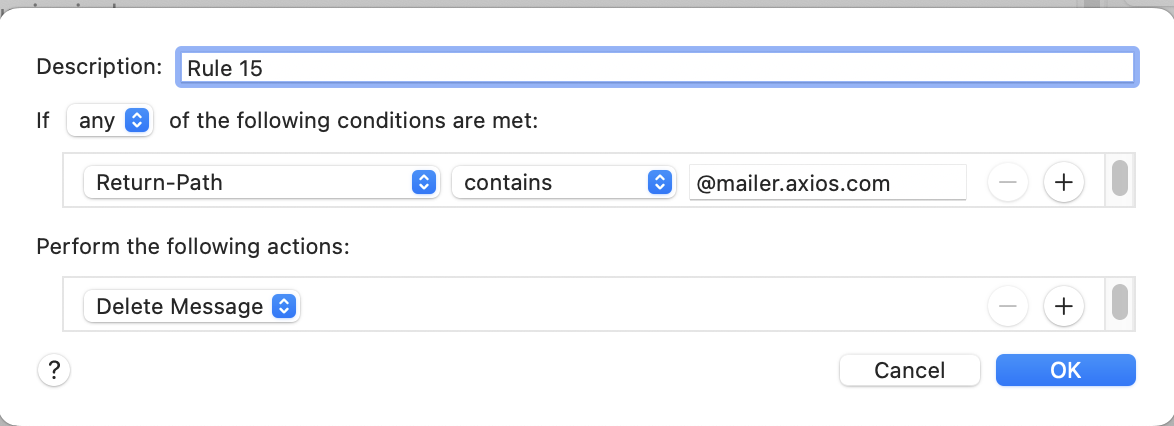Click the blue chevrons on the contains popup

click(657, 183)
